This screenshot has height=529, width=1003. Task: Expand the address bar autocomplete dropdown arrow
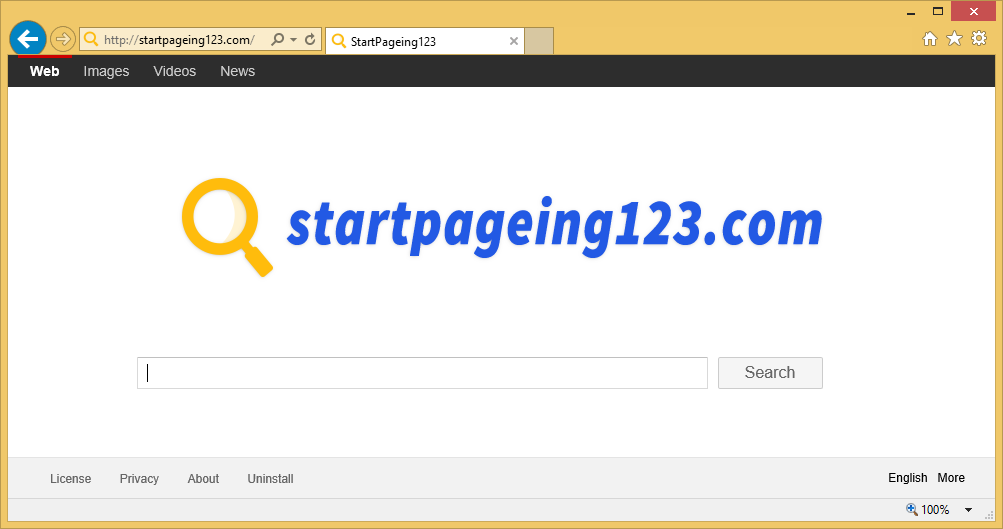click(294, 40)
